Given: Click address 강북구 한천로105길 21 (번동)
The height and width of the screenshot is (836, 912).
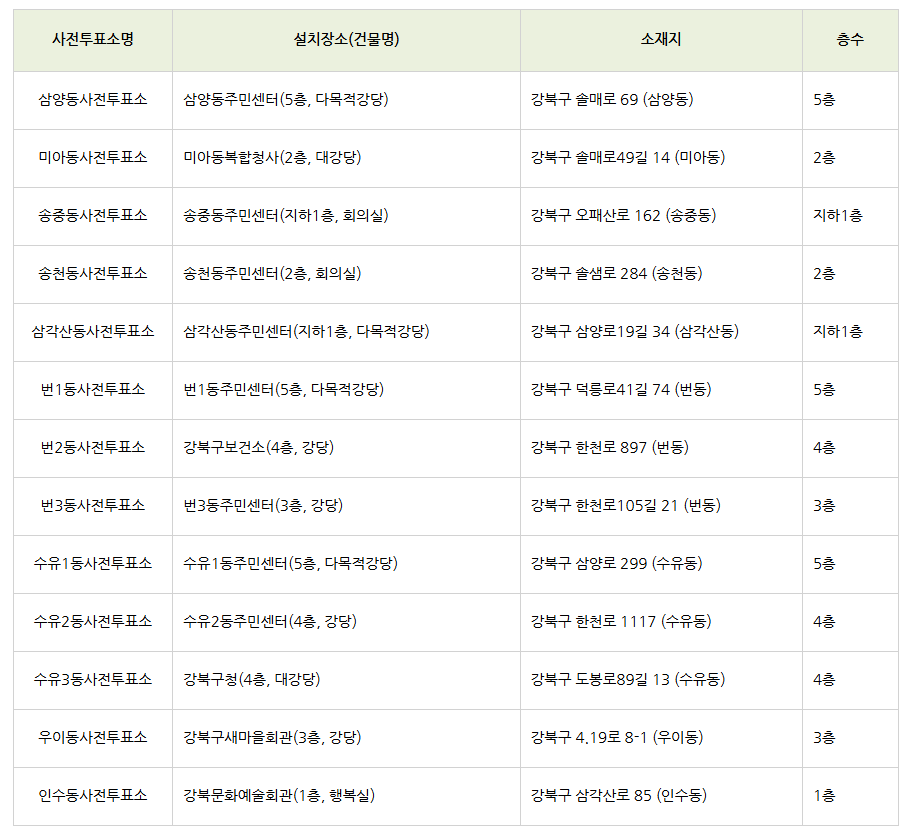Looking at the screenshot, I should tap(626, 505).
